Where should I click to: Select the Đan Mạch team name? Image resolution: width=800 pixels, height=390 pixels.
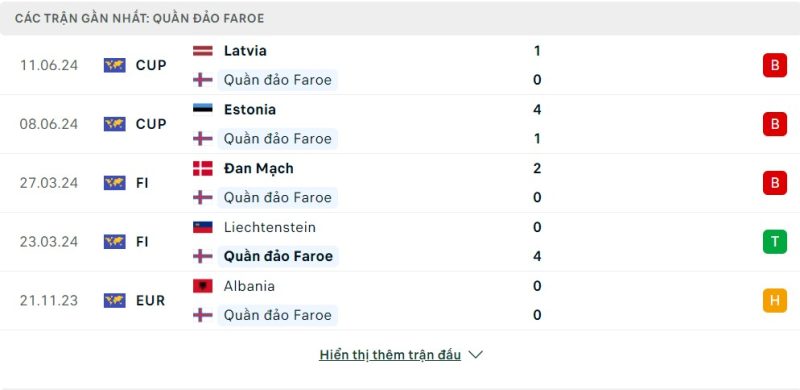click(x=259, y=169)
